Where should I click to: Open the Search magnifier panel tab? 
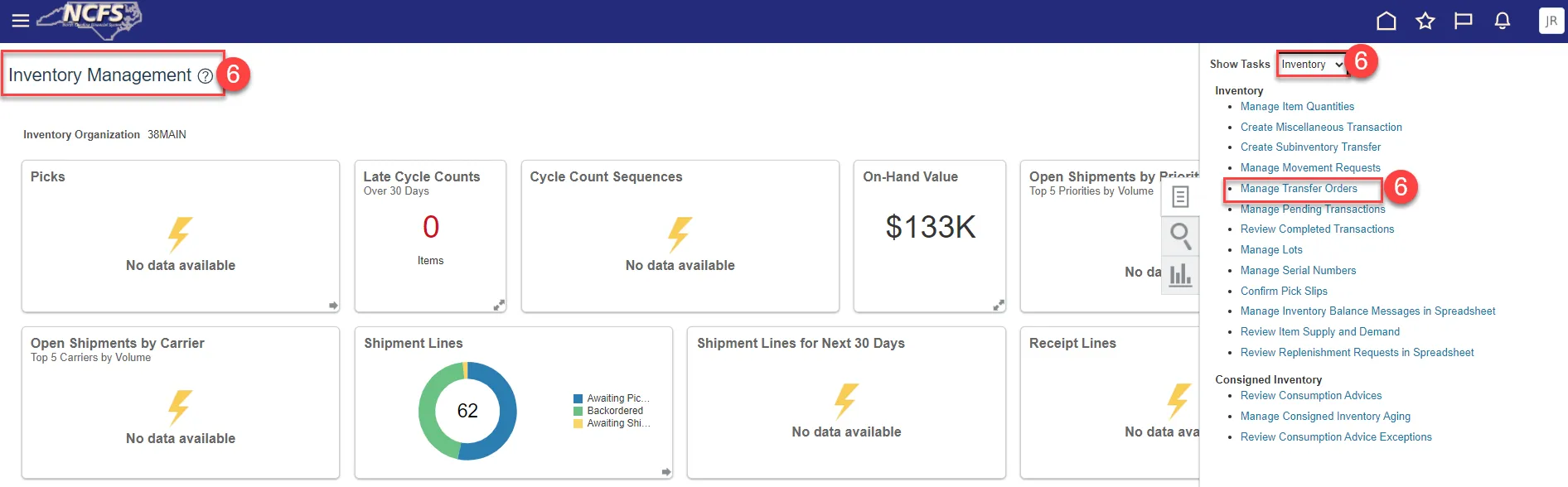coord(1180,236)
